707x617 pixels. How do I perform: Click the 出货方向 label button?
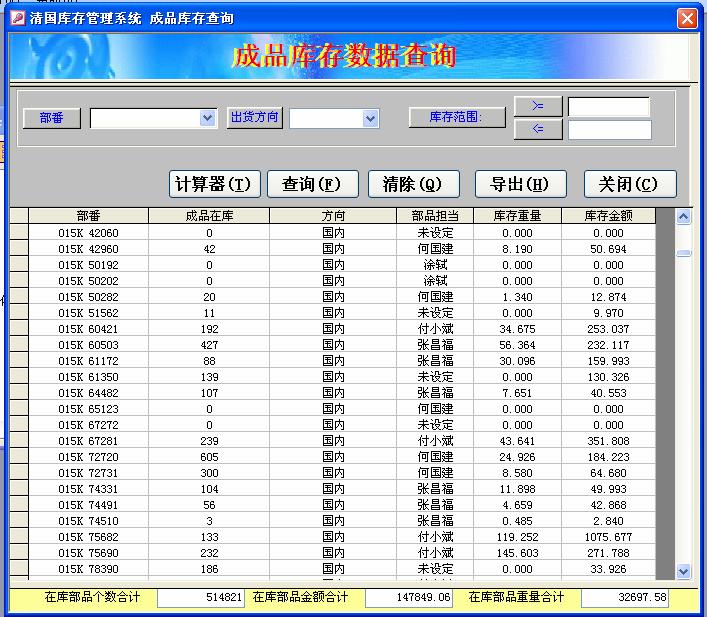coord(255,117)
